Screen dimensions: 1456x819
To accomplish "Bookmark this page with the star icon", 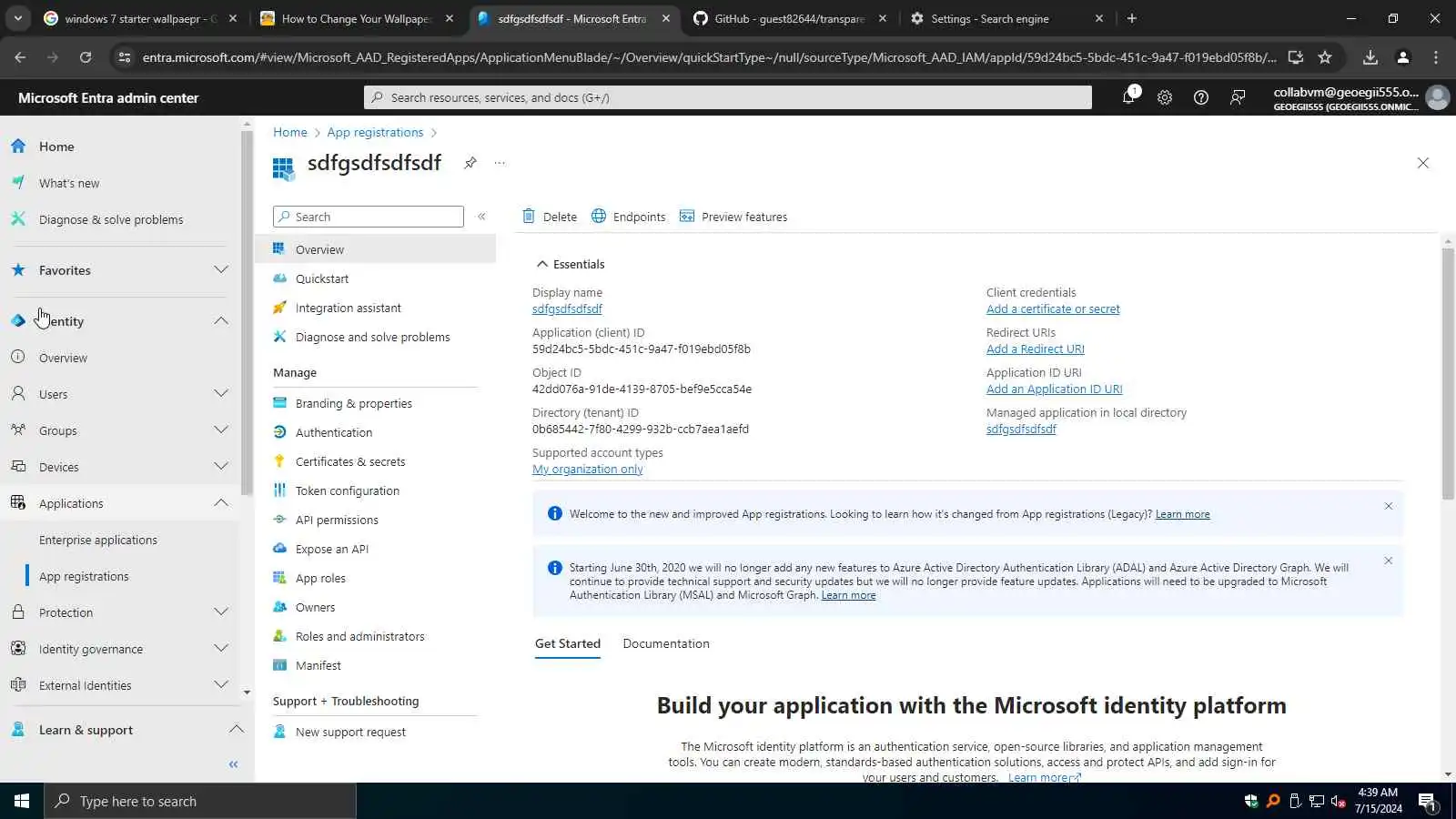I will click(x=1325, y=57).
